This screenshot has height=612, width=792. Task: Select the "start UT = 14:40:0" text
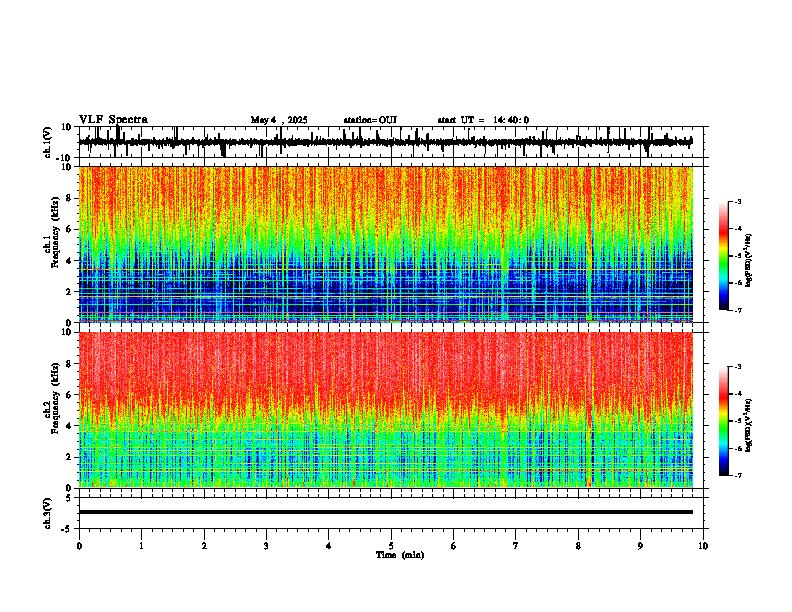coord(483,120)
